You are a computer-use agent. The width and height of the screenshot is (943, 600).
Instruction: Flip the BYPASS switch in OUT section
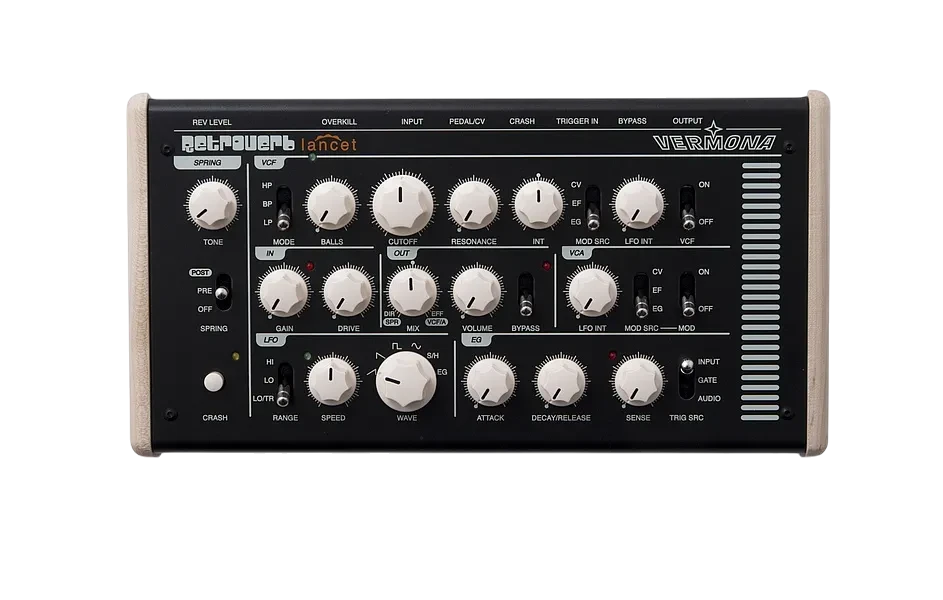coord(526,294)
